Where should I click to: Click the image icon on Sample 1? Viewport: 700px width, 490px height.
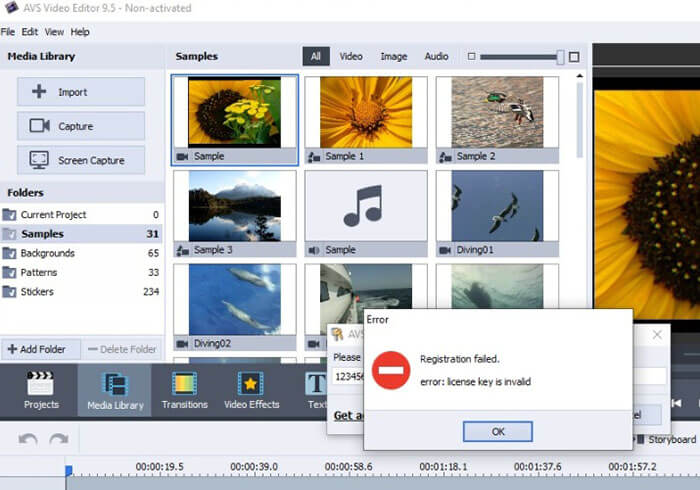point(314,157)
